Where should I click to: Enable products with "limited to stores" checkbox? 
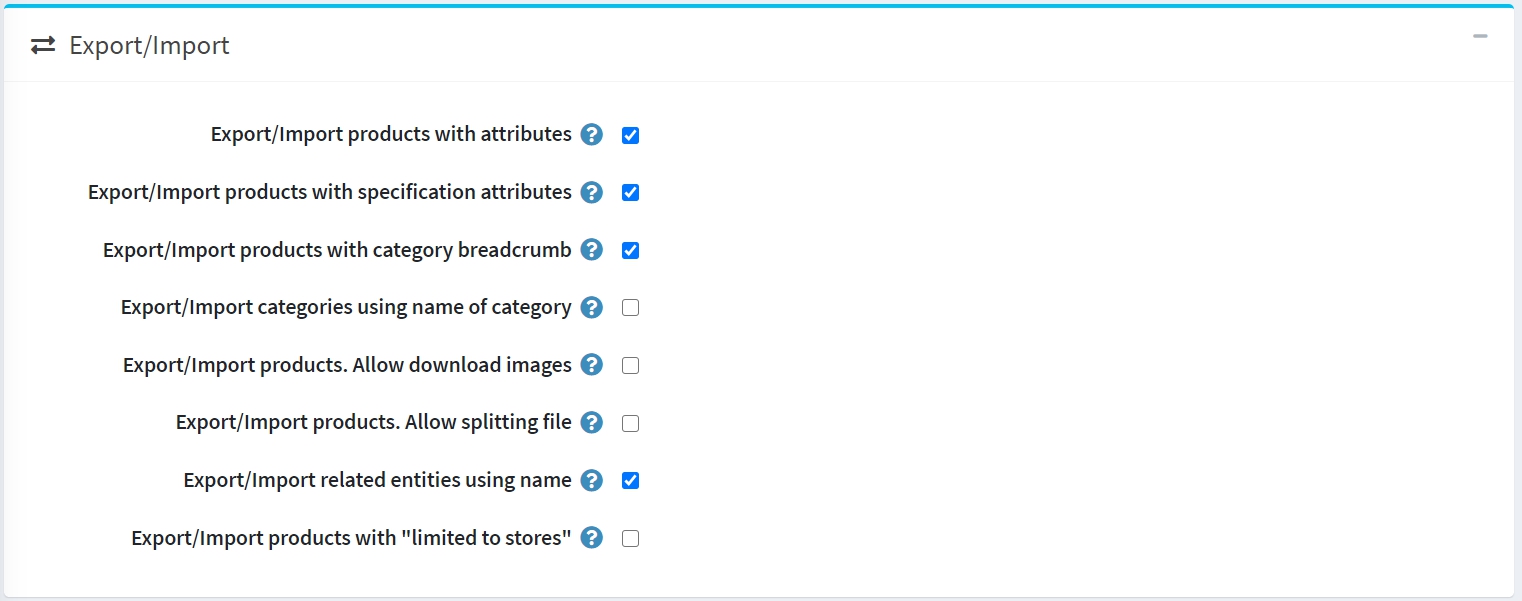click(x=630, y=539)
